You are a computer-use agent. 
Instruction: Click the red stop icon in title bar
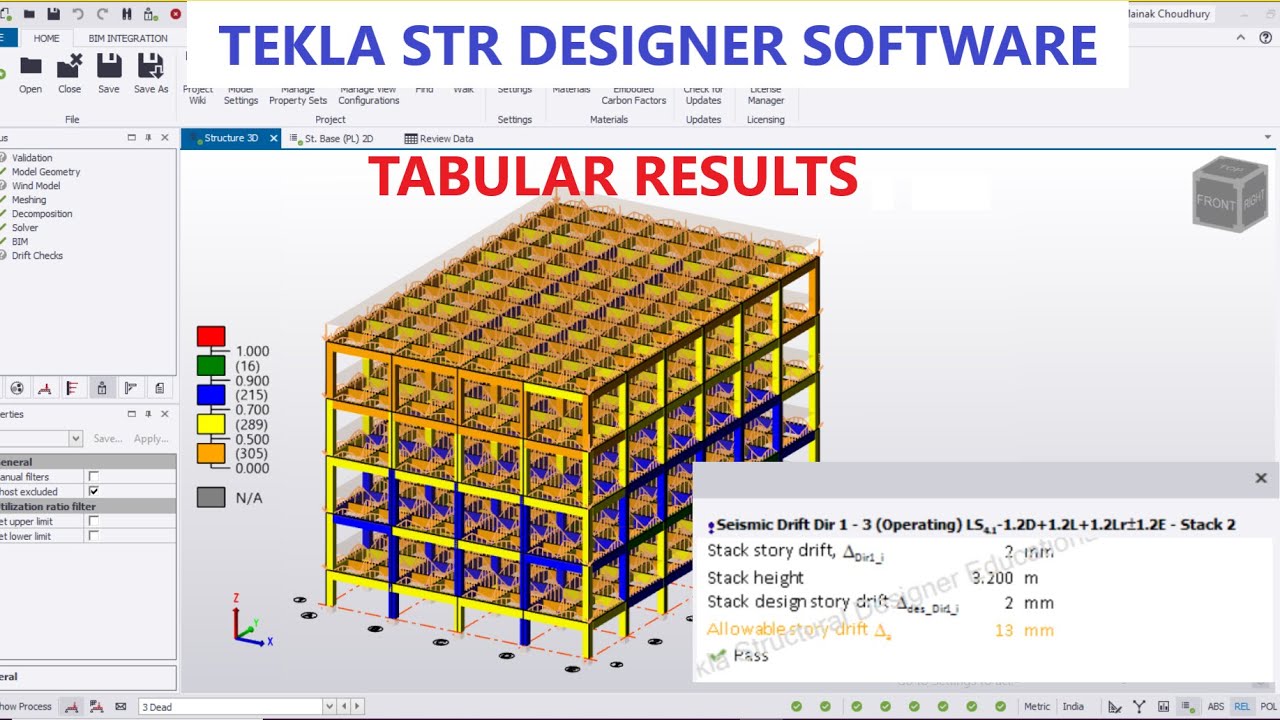[x=176, y=14]
